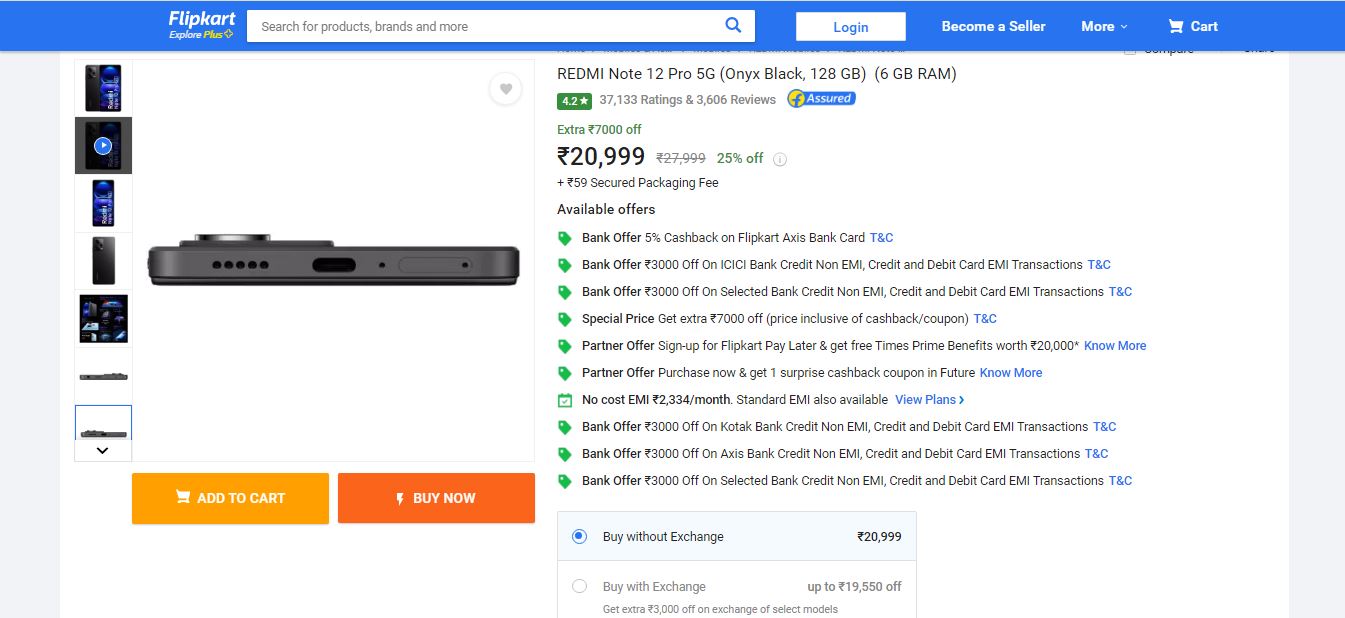Click Become a Seller link
The image size is (1345, 618).
[x=993, y=26]
